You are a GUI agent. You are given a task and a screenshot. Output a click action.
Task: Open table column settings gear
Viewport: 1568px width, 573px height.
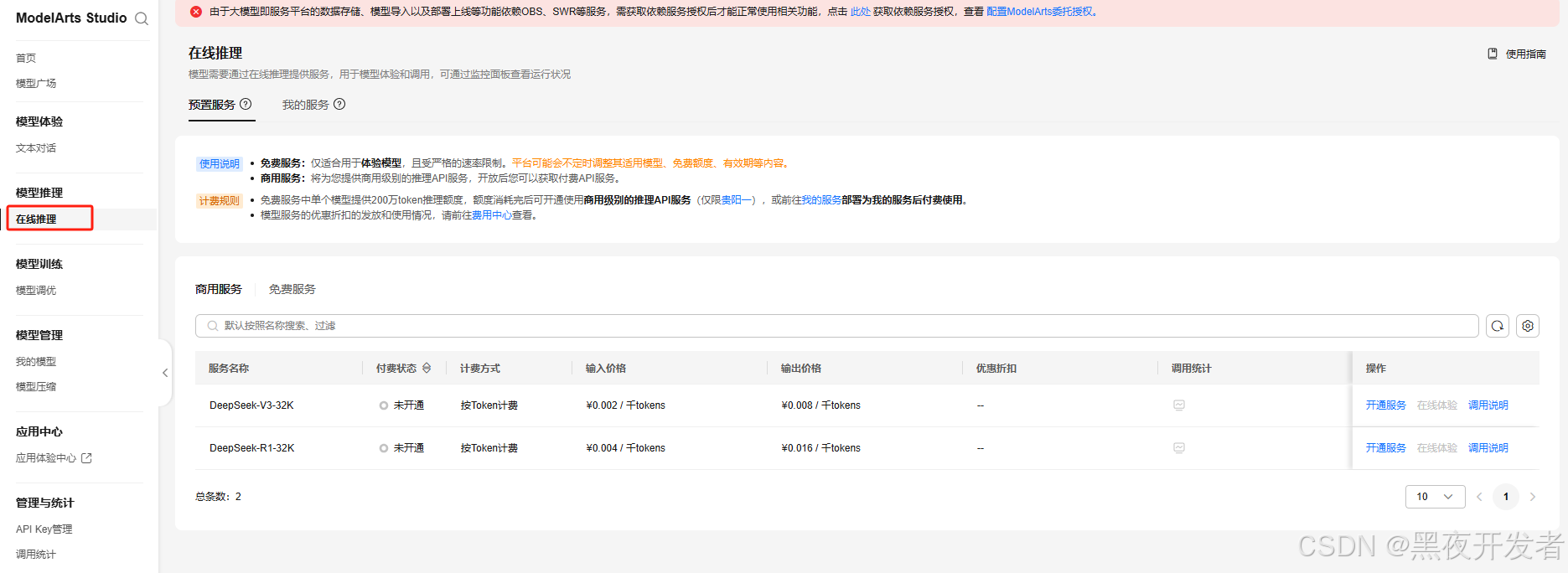[1528, 326]
